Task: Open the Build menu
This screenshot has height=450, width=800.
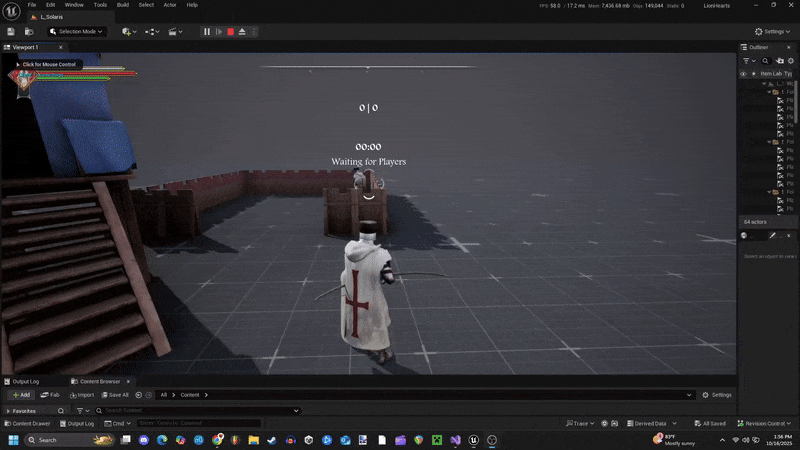Action: 122,5
